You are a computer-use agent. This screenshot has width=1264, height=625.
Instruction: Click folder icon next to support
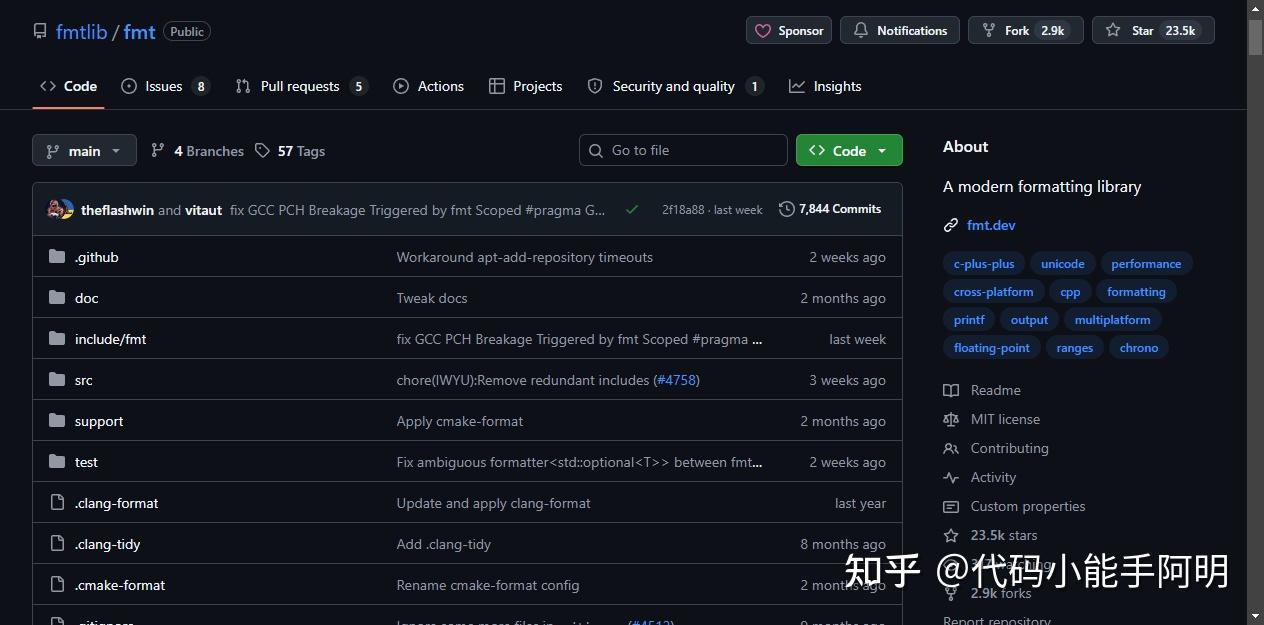(57, 421)
